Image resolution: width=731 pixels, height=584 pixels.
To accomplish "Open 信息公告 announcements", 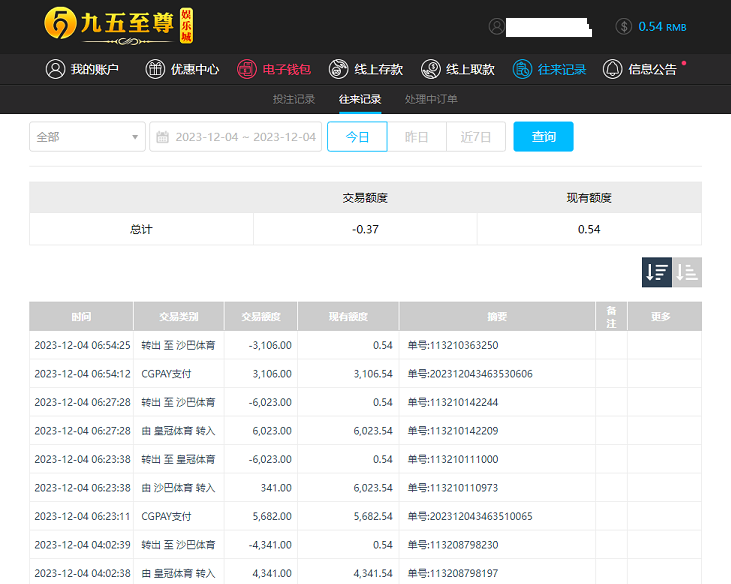I will (641, 70).
